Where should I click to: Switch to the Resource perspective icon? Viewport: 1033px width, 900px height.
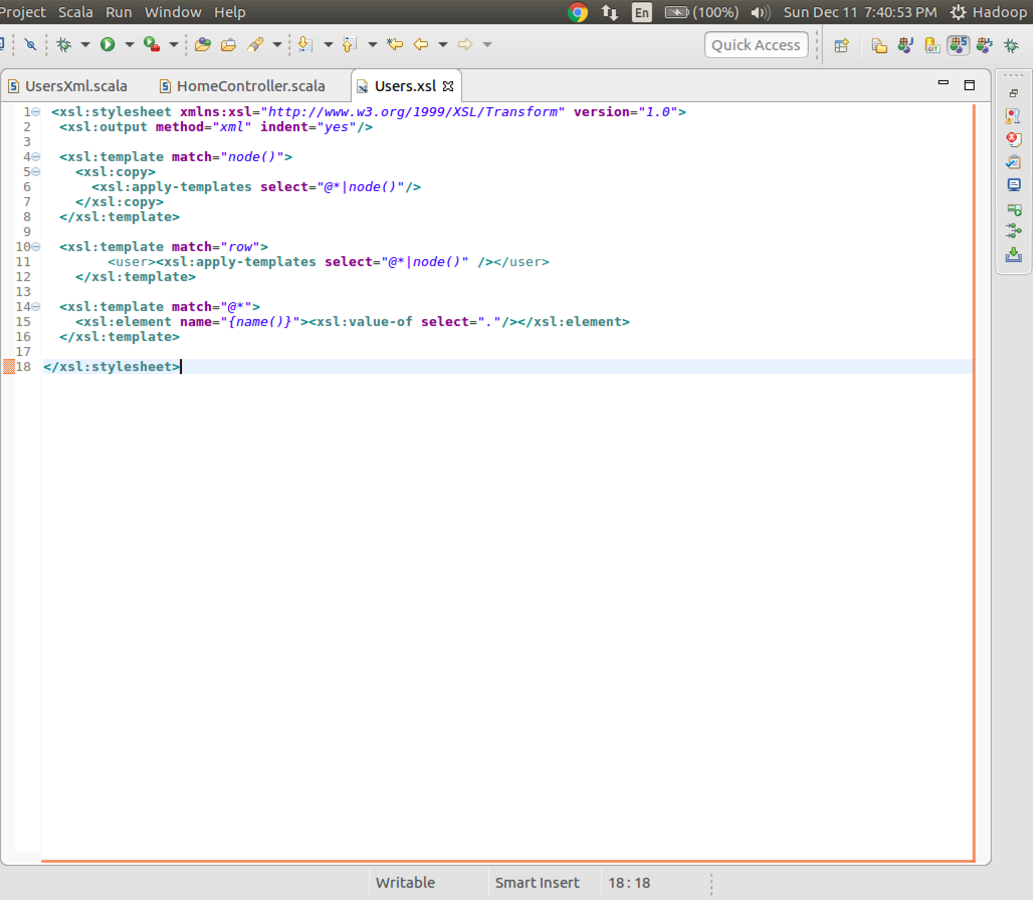(879, 45)
